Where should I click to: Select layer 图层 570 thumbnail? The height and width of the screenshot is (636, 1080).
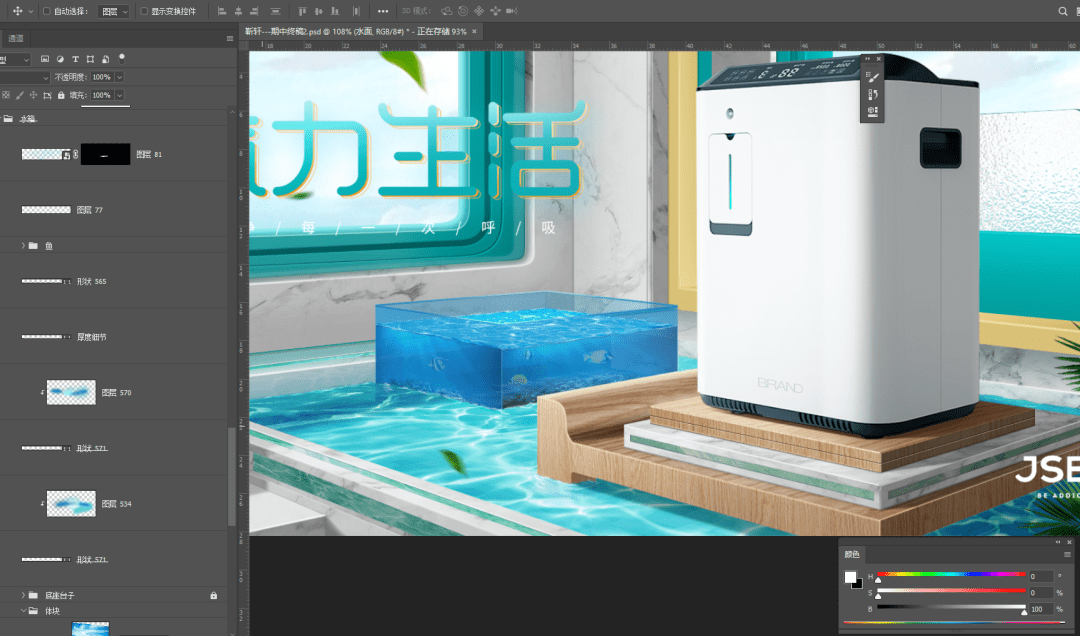(71, 393)
